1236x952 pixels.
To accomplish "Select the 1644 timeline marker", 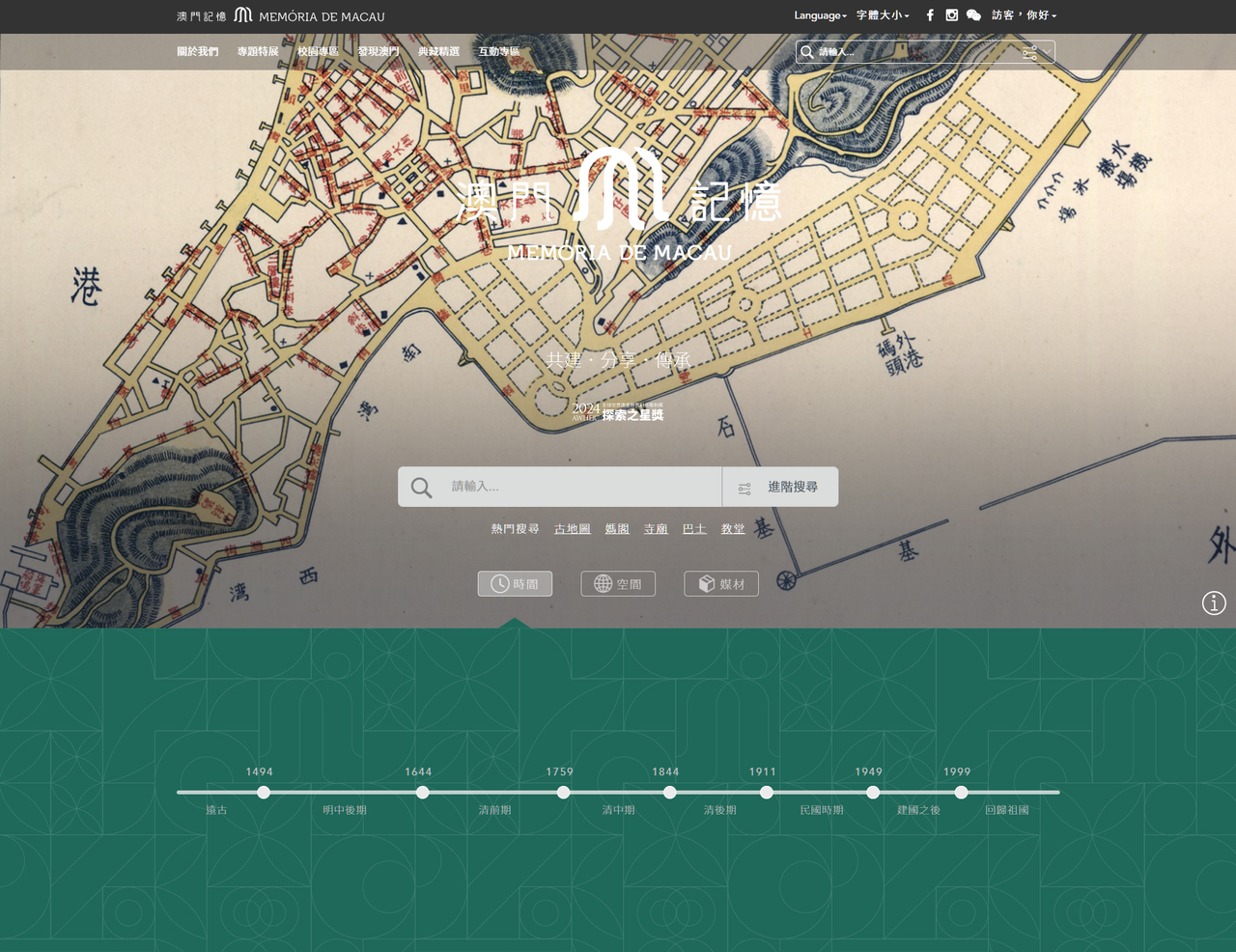I will (422, 793).
